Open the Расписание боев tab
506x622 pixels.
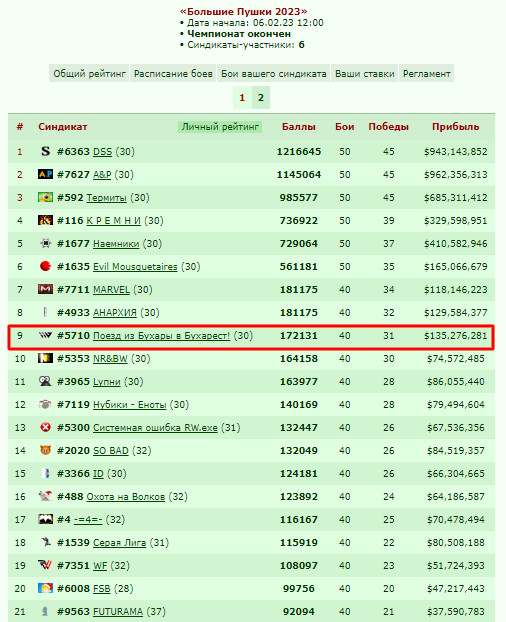coord(173,74)
